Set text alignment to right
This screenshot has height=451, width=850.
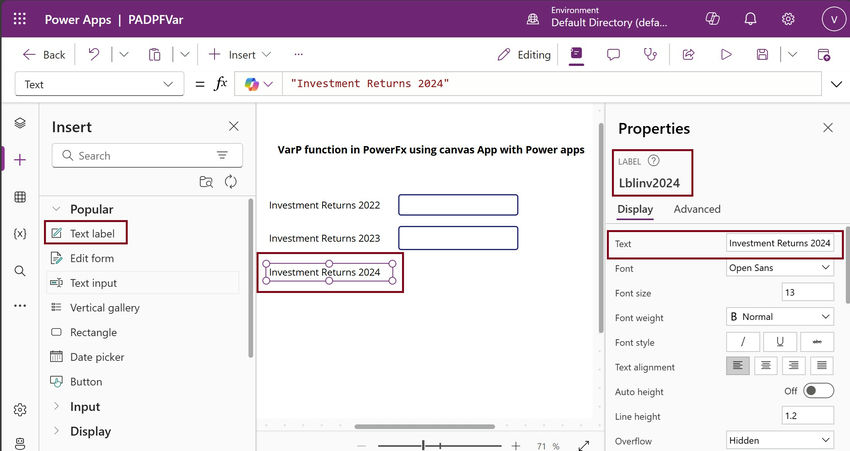point(794,366)
